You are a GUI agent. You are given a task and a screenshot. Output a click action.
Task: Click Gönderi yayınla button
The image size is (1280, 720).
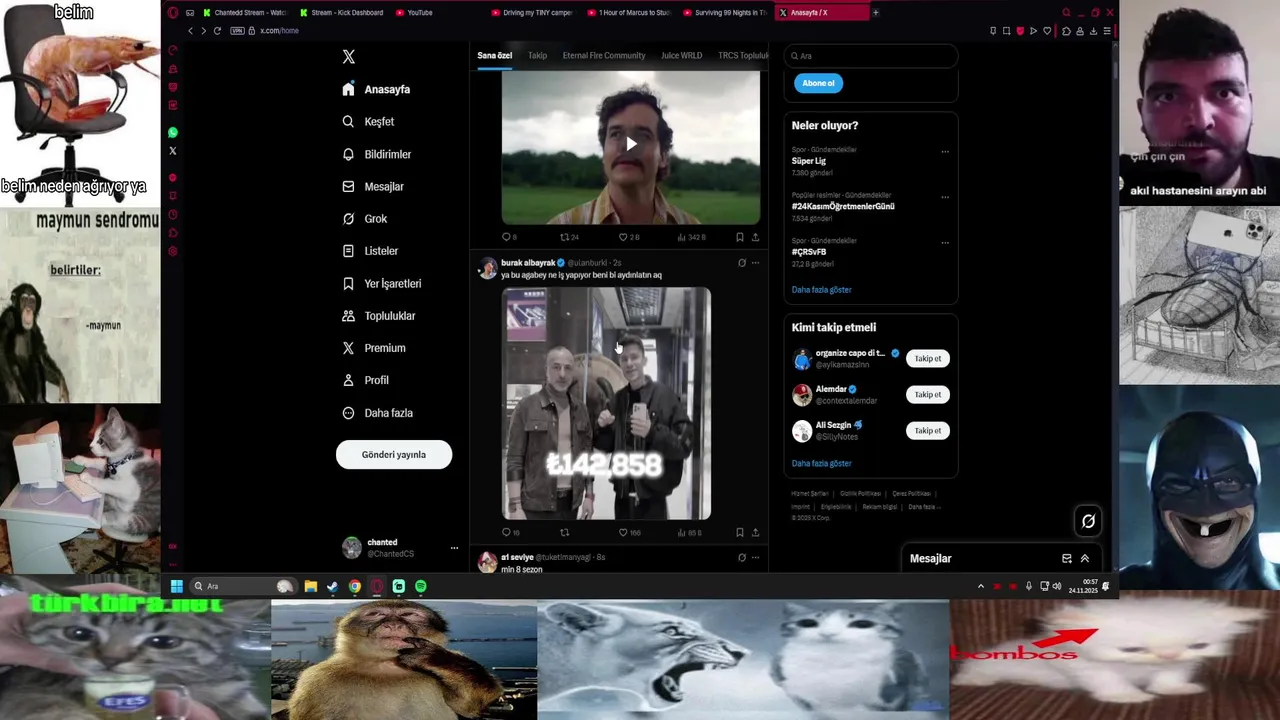click(x=394, y=454)
